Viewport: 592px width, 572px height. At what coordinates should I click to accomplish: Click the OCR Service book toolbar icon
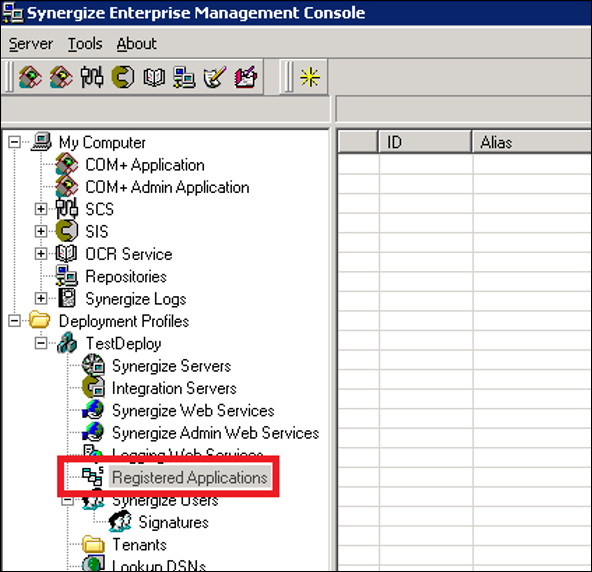click(x=154, y=77)
